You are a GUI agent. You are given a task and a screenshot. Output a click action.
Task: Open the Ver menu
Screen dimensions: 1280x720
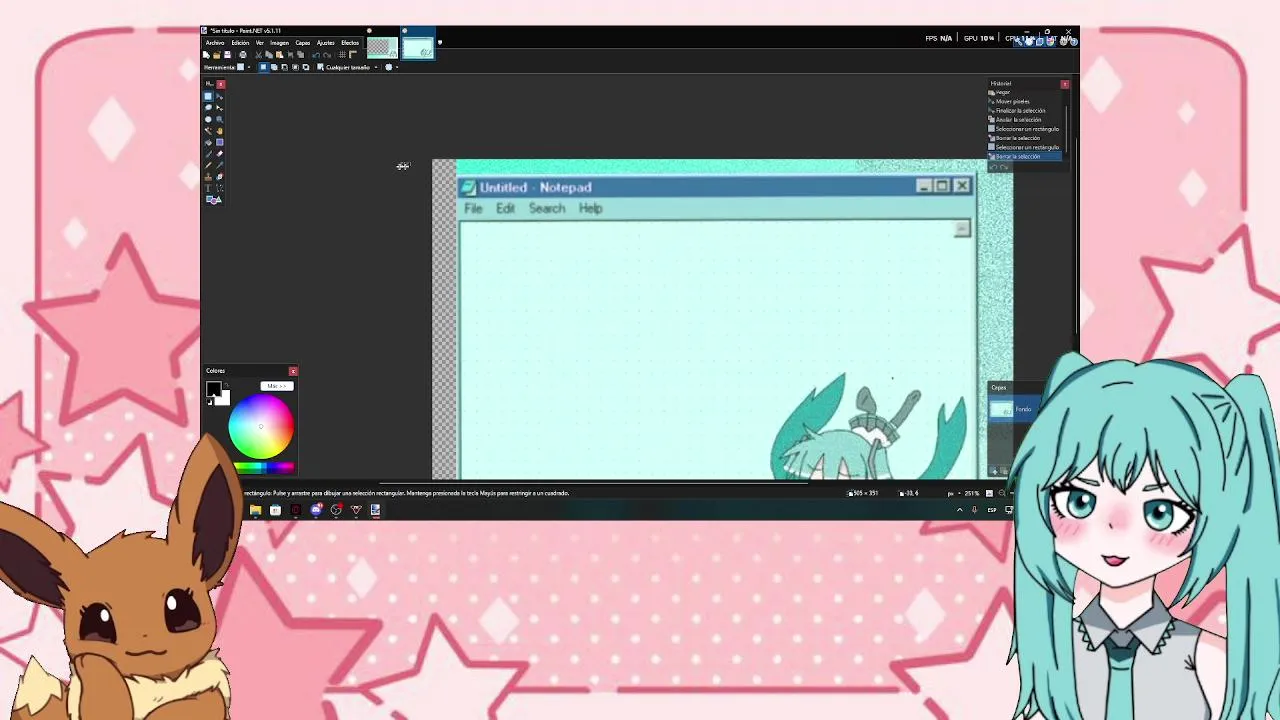(x=260, y=43)
